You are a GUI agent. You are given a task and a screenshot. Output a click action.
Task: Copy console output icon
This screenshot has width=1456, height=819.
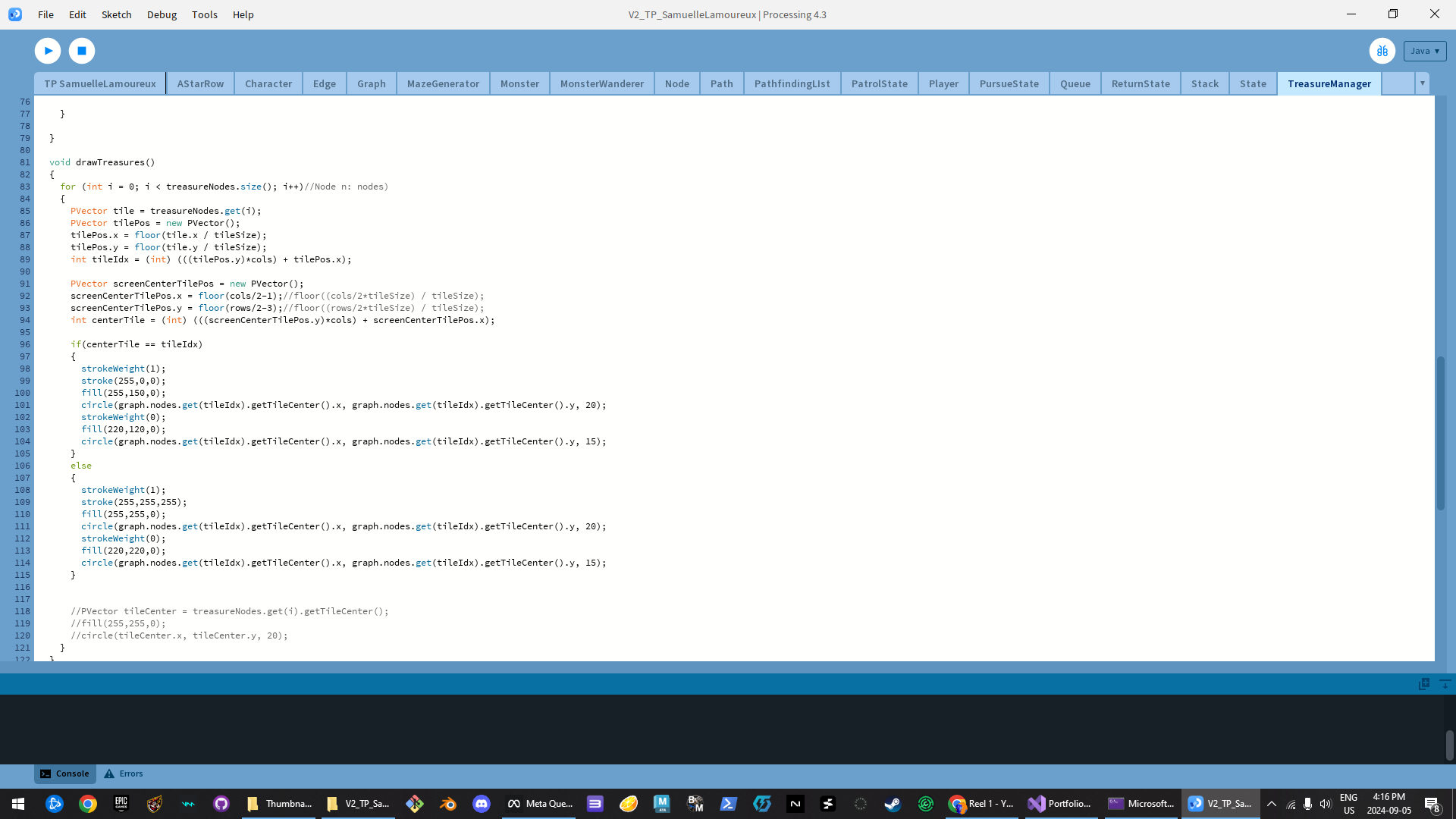(x=1423, y=684)
